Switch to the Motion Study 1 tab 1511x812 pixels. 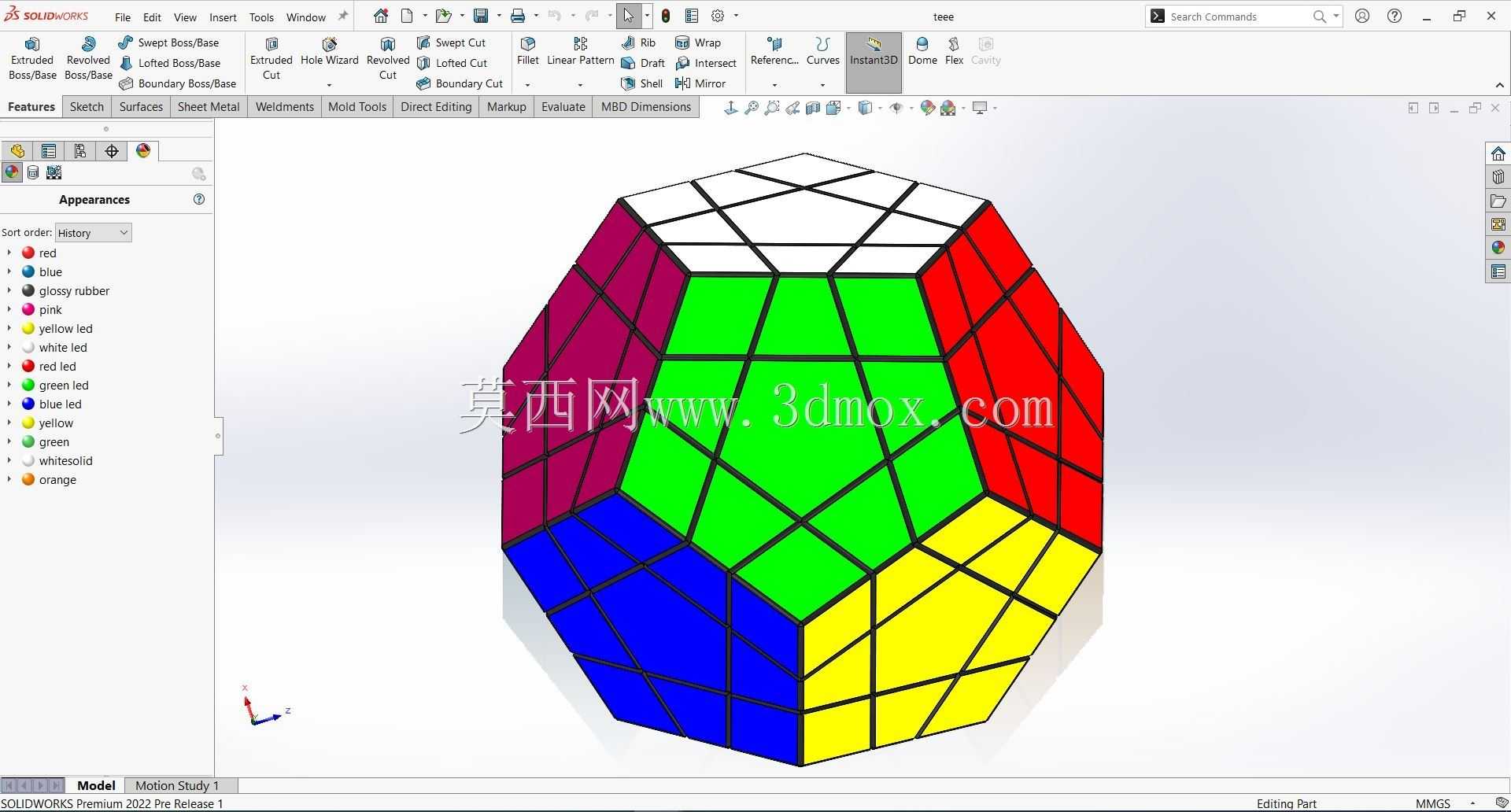tap(177, 785)
